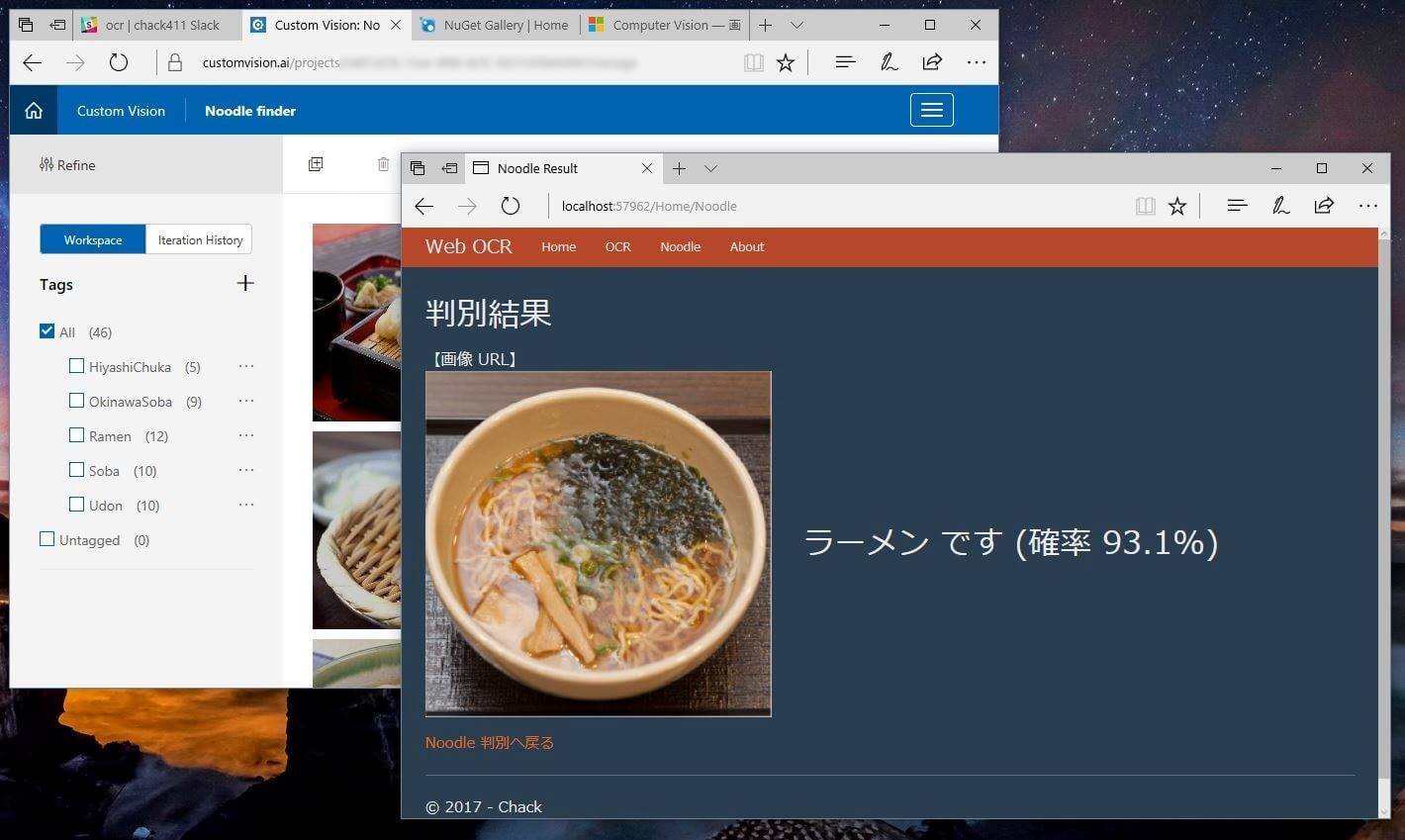Open Home in Web OCR navbar
The image size is (1405, 840).
point(558,247)
